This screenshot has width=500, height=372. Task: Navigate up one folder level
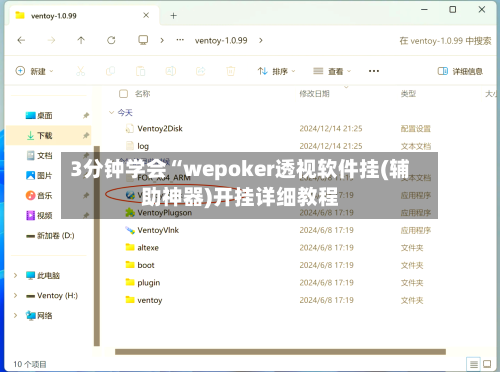pos(81,40)
